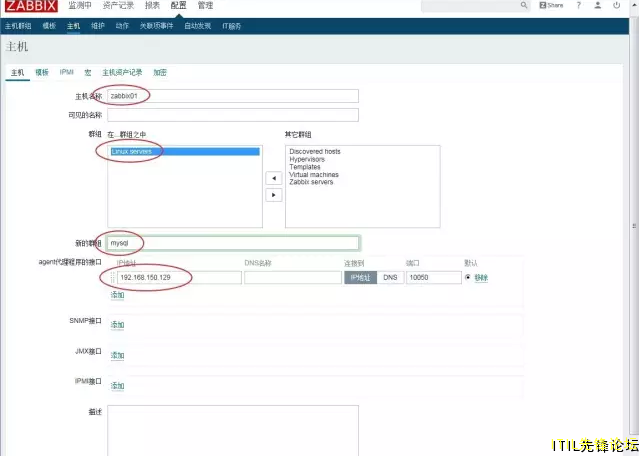Switch connection to IP地址 toggle
639x456 pixels.
(x=360, y=278)
